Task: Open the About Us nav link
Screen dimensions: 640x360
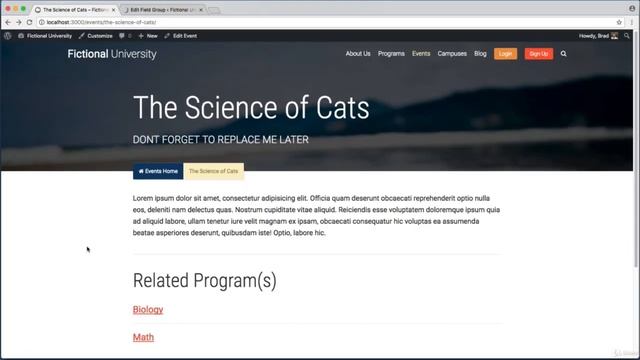Action: coord(358,53)
